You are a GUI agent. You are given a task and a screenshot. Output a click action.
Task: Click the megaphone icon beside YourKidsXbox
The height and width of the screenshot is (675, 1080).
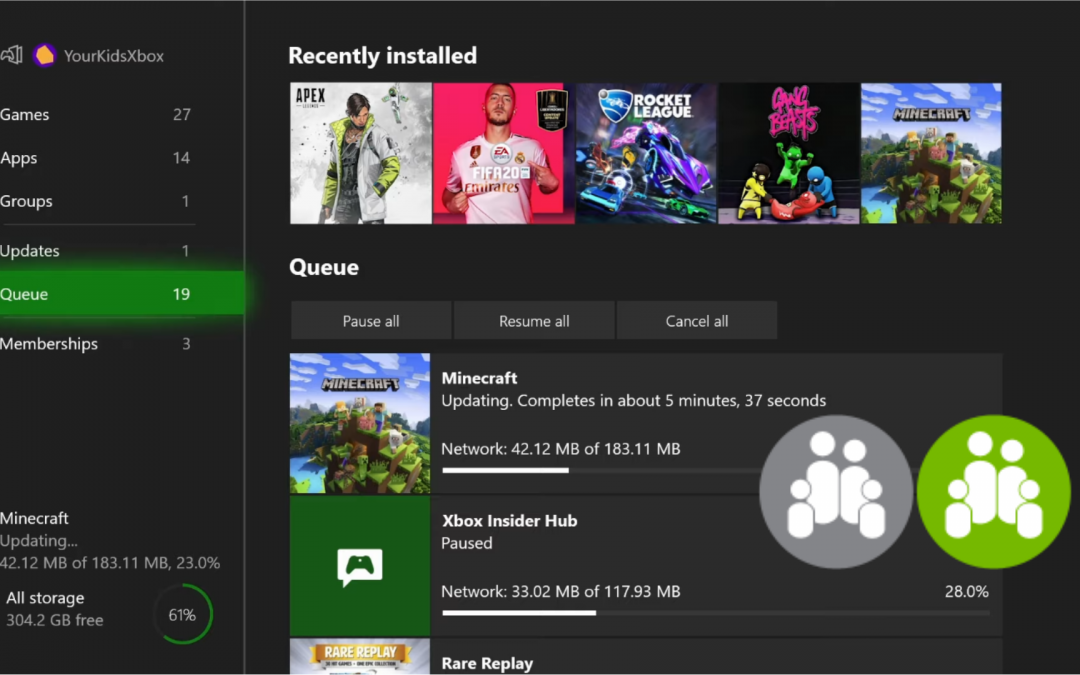point(11,54)
